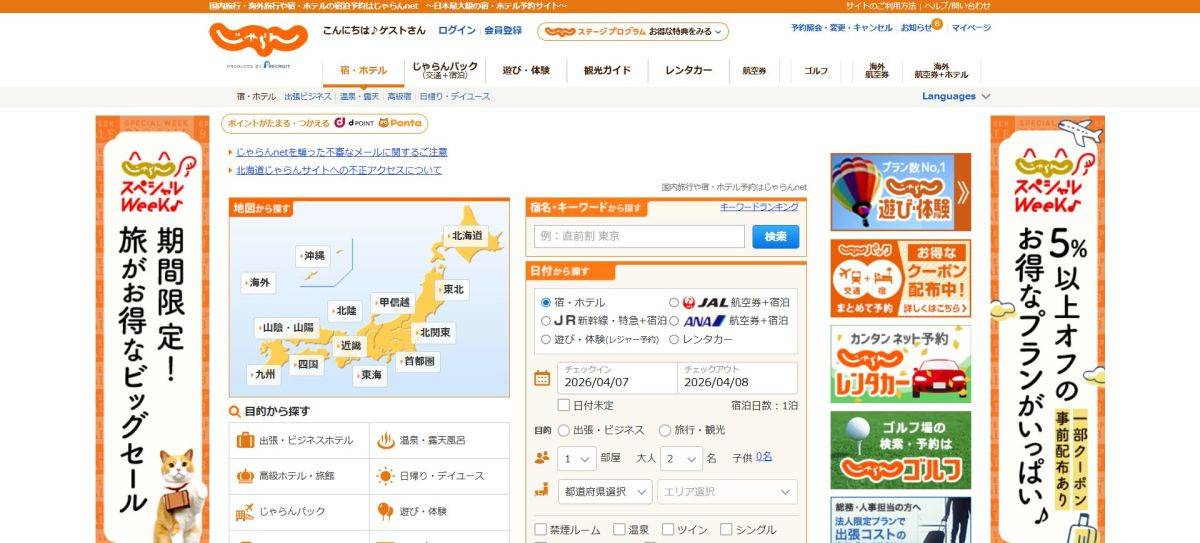Select ANA 航空券+宿泊 radio option
Viewport: 1200px width, 543px height.
coord(674,321)
